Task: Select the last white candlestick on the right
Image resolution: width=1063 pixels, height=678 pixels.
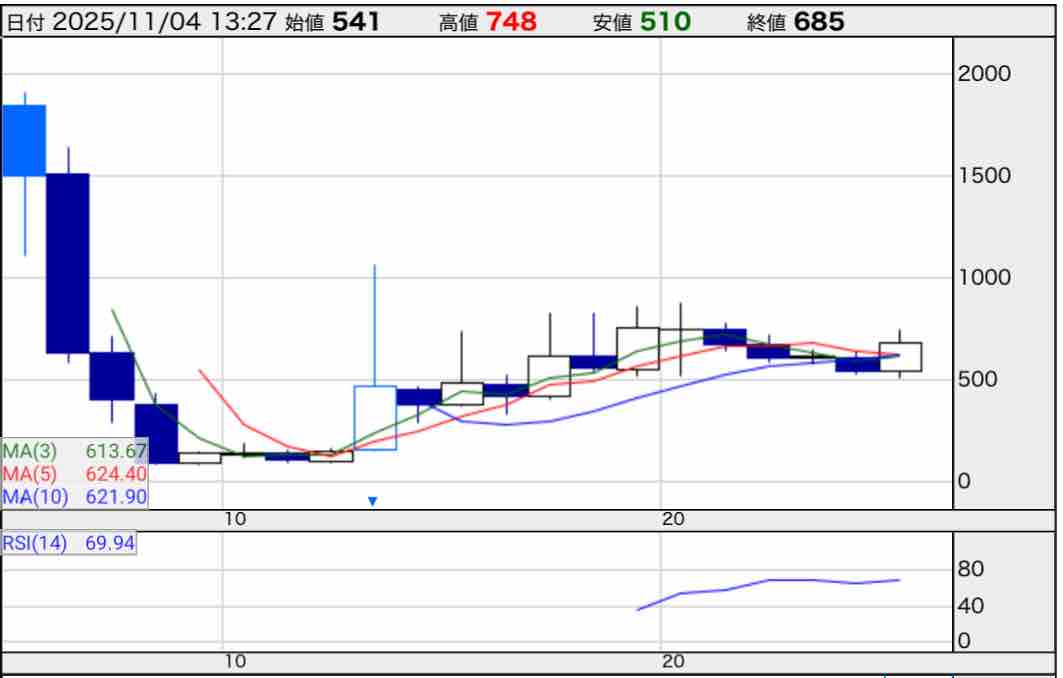Action: click(900, 357)
